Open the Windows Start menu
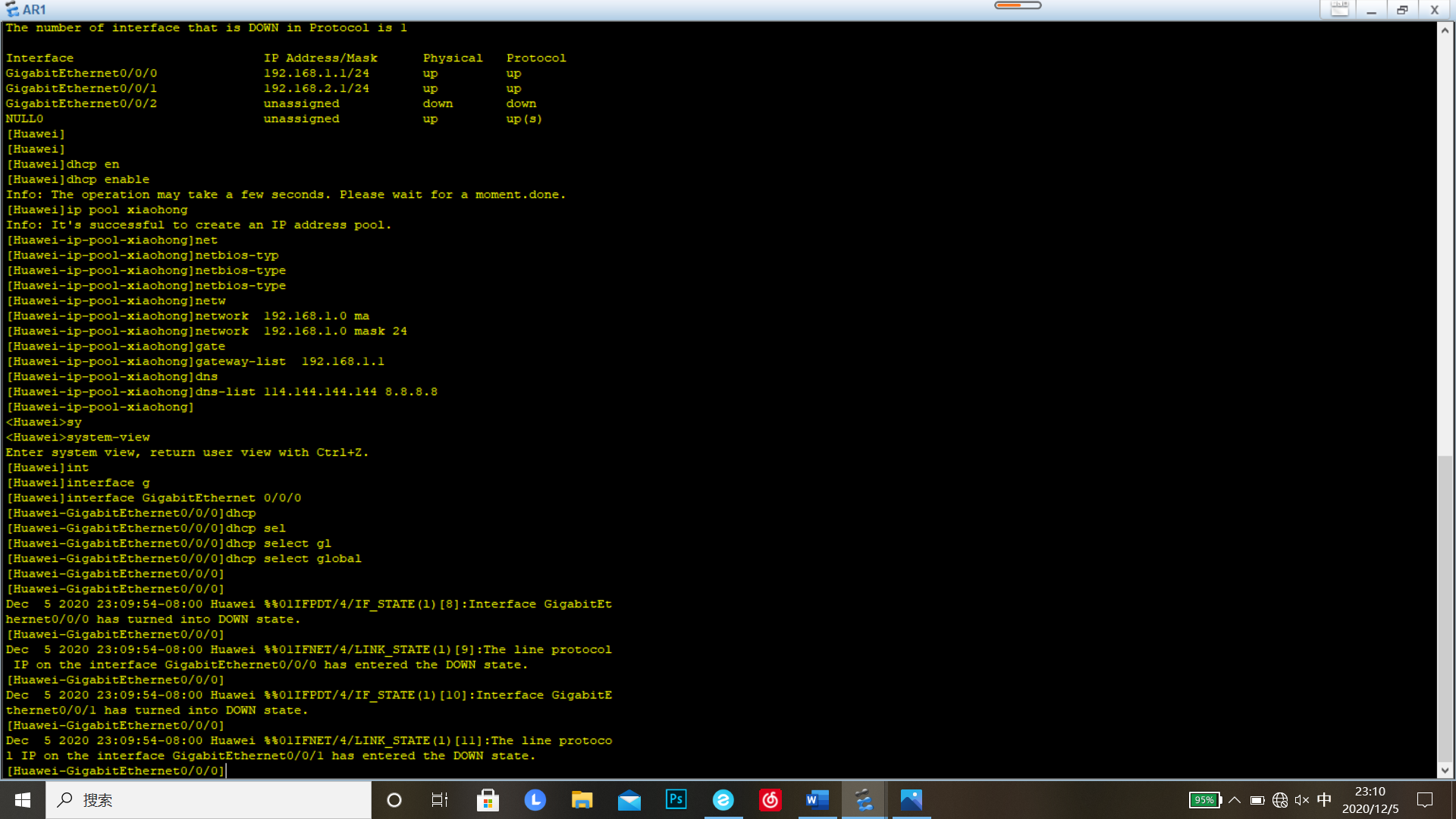The image size is (1456, 819). click(22, 800)
